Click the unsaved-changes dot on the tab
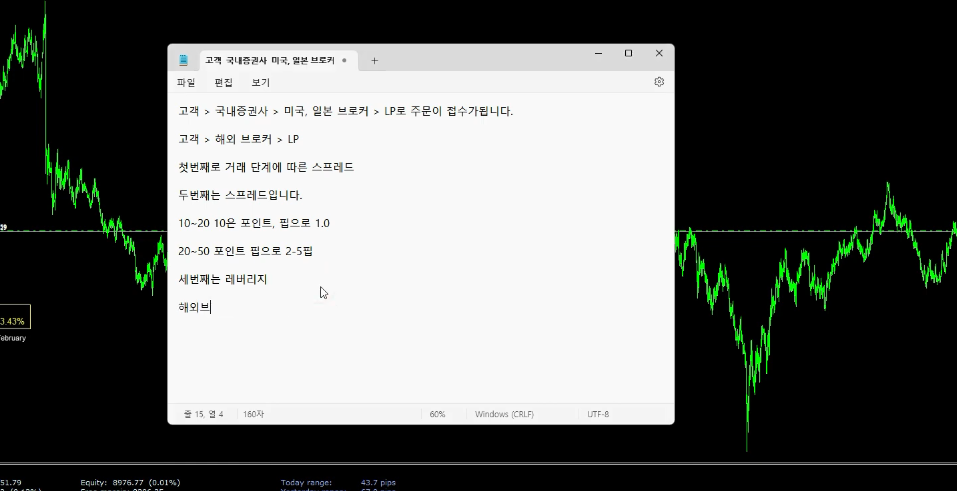957x491 pixels. click(x=344, y=60)
